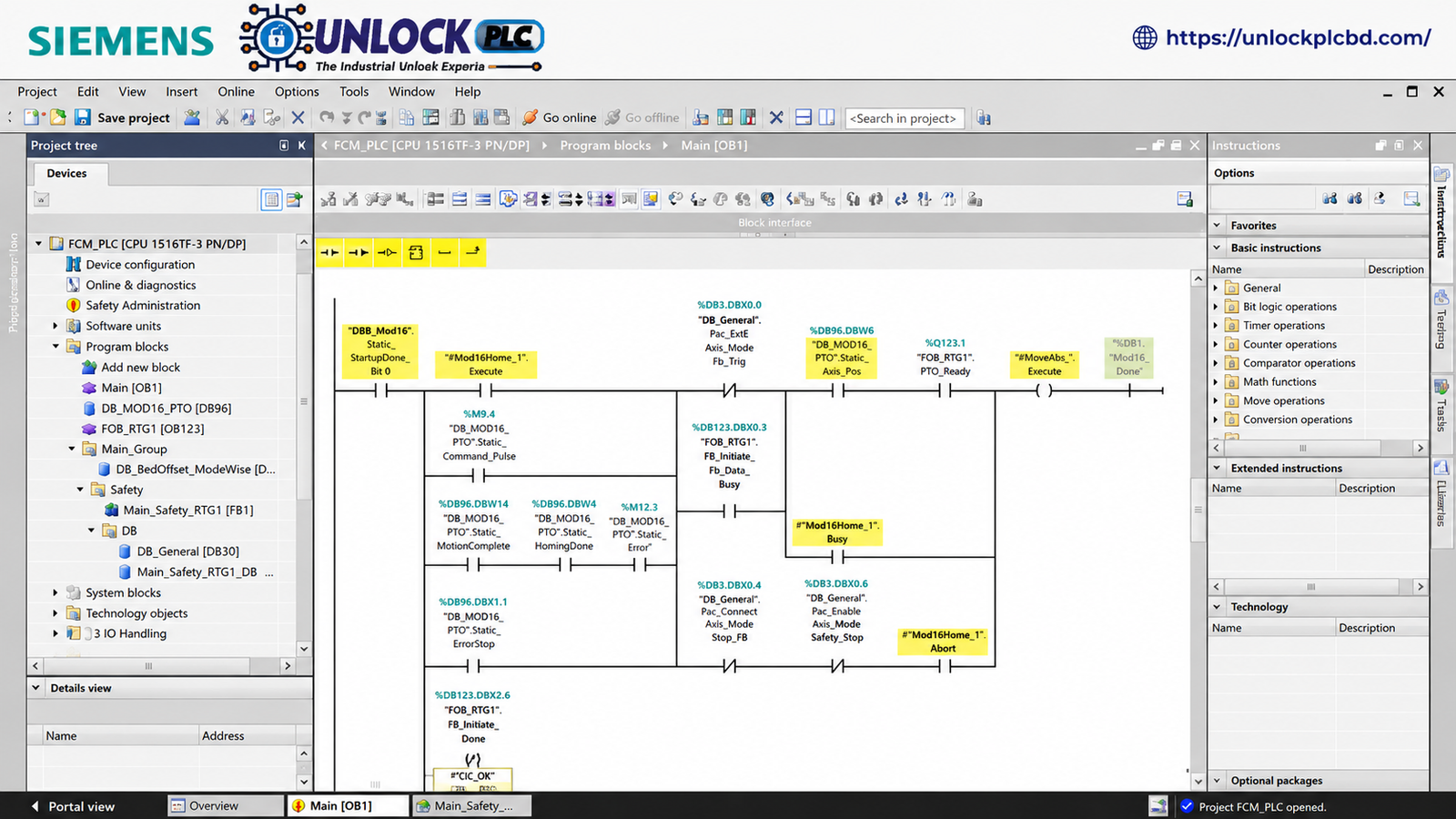Collapse the Basic instructions section
The height and width of the screenshot is (819, 1456).
1218,248
